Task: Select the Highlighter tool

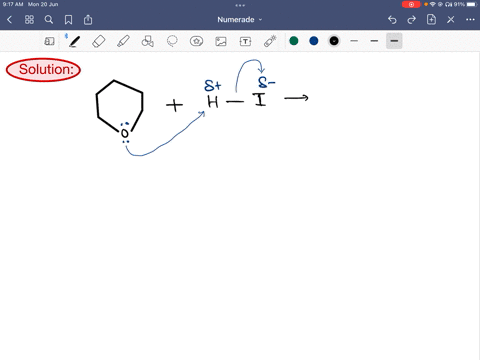Action: [x=123, y=41]
